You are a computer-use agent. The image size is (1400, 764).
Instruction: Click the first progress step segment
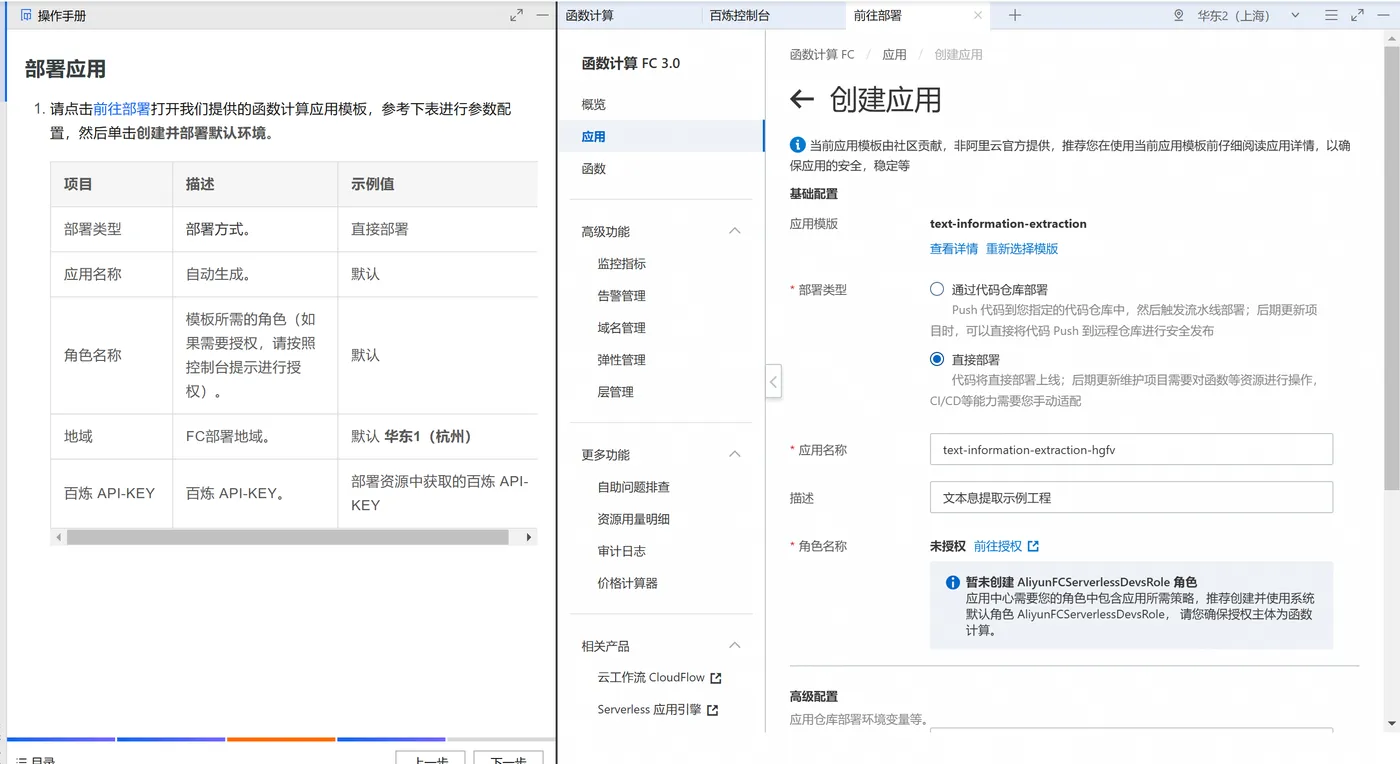[x=61, y=739]
